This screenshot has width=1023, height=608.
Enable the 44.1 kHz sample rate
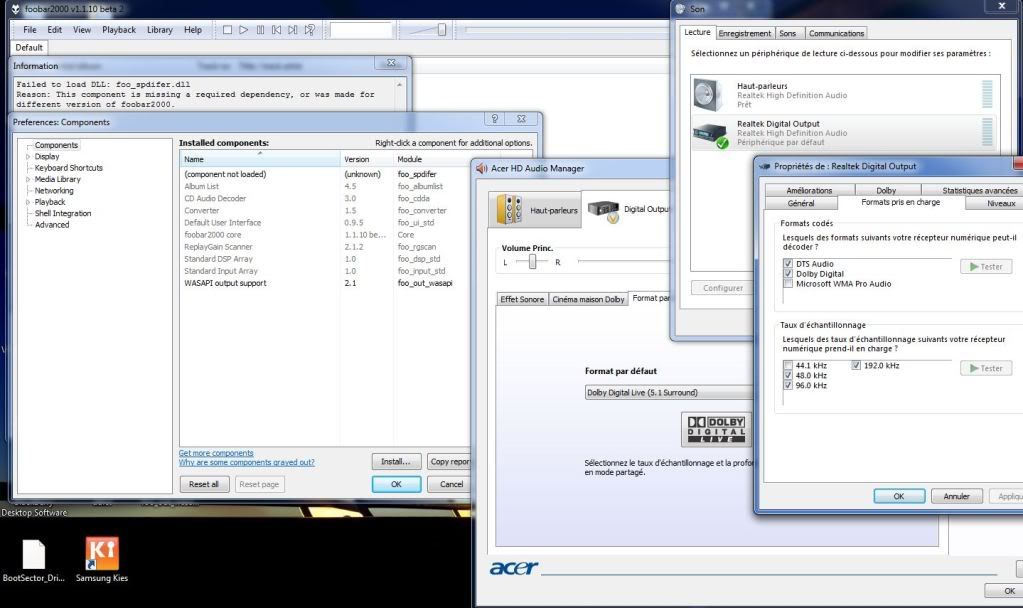pyautogui.click(x=788, y=366)
